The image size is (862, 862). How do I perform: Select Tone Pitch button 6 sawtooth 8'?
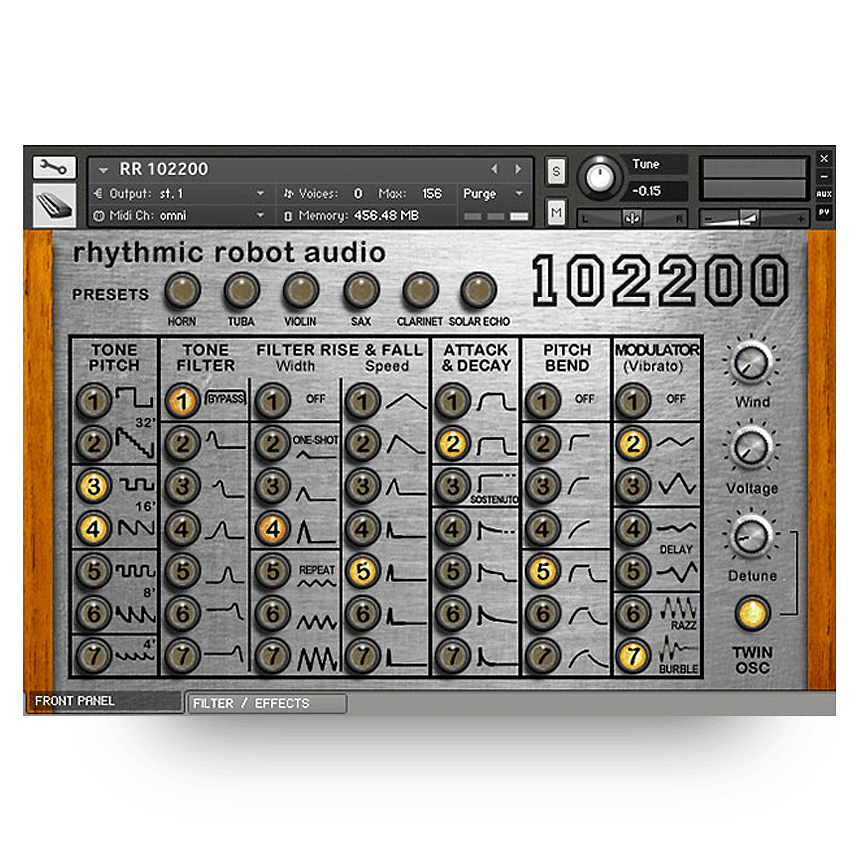93,614
